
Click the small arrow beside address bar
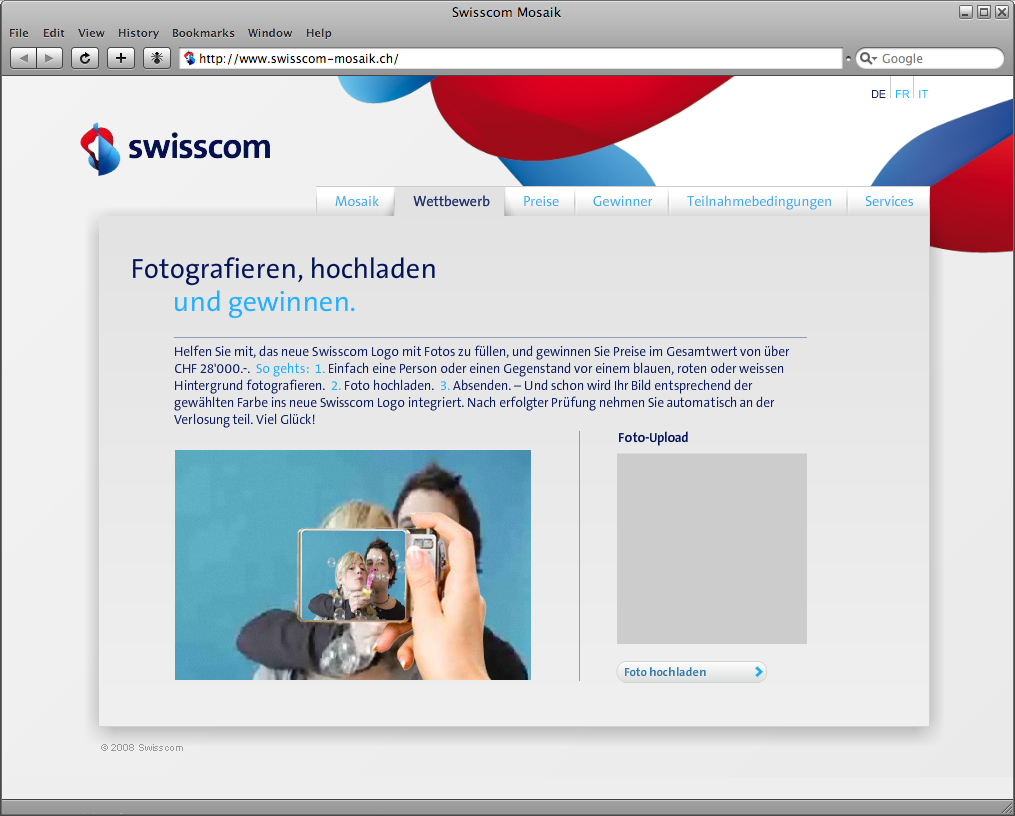848,58
